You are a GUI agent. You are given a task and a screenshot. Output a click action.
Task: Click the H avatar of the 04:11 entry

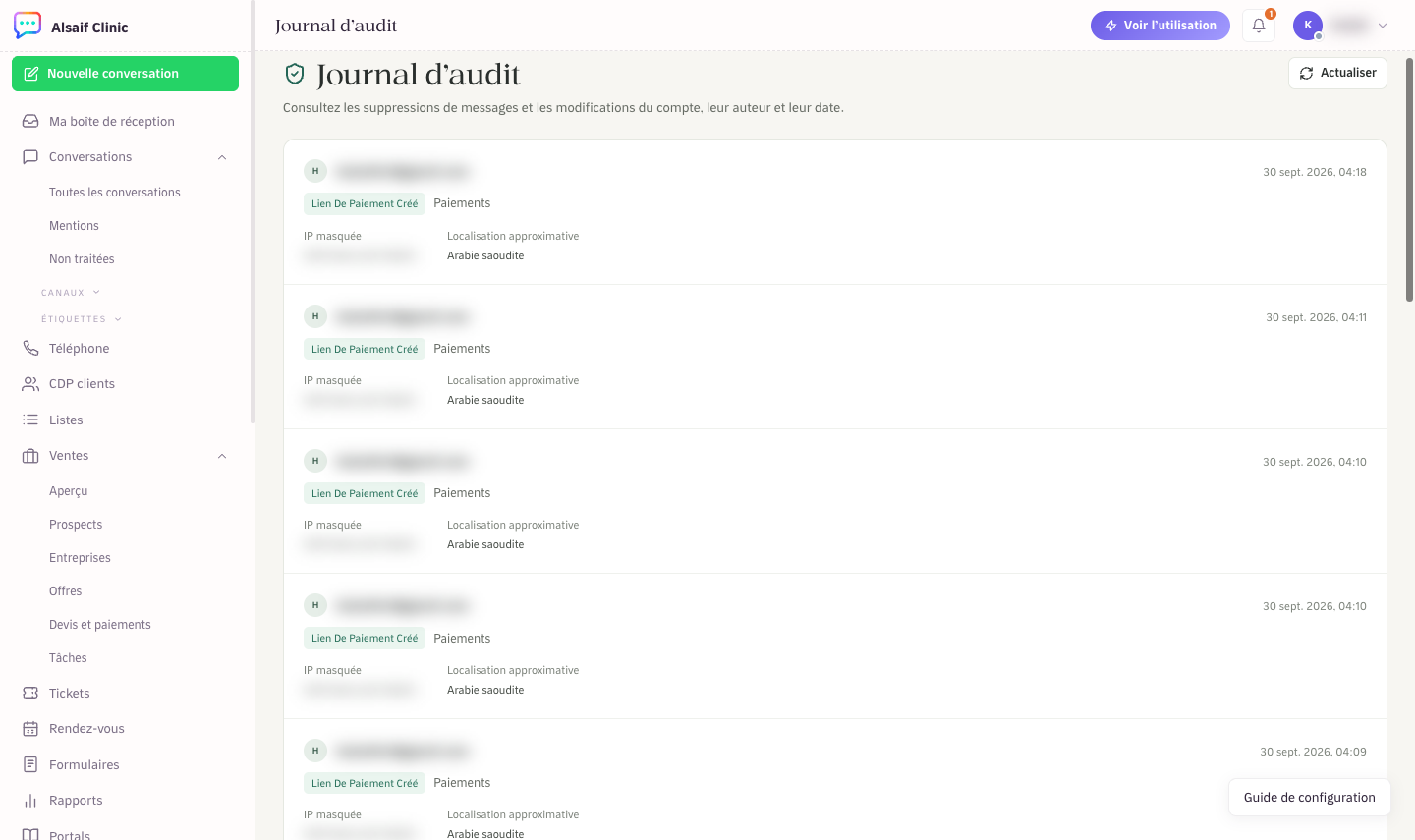point(315,316)
